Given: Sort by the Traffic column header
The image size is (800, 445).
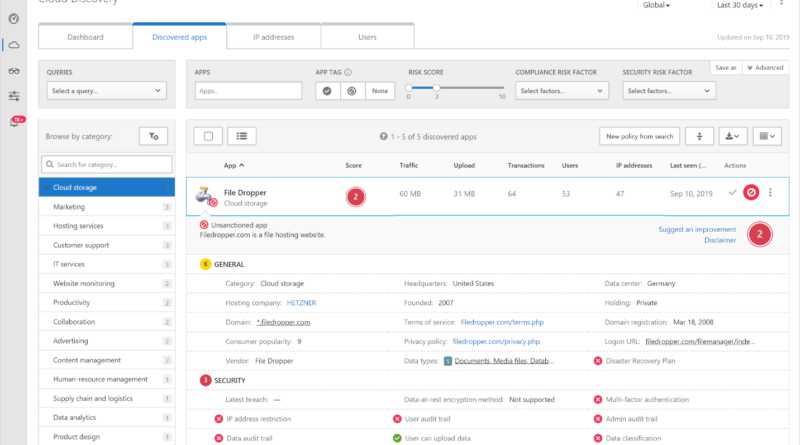Looking at the screenshot, I should (x=409, y=165).
